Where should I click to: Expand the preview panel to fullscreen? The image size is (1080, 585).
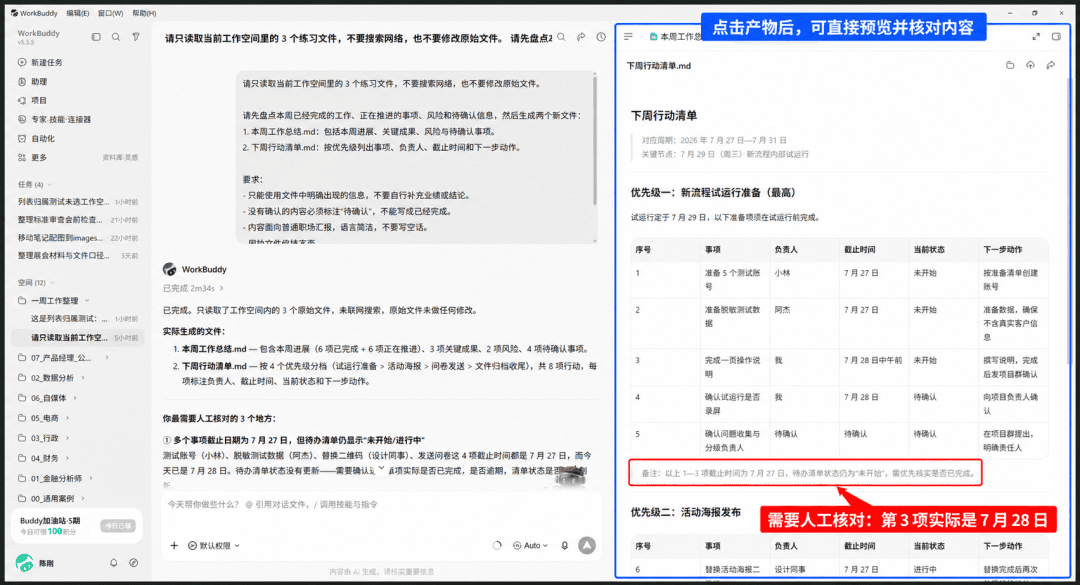tap(1036, 37)
